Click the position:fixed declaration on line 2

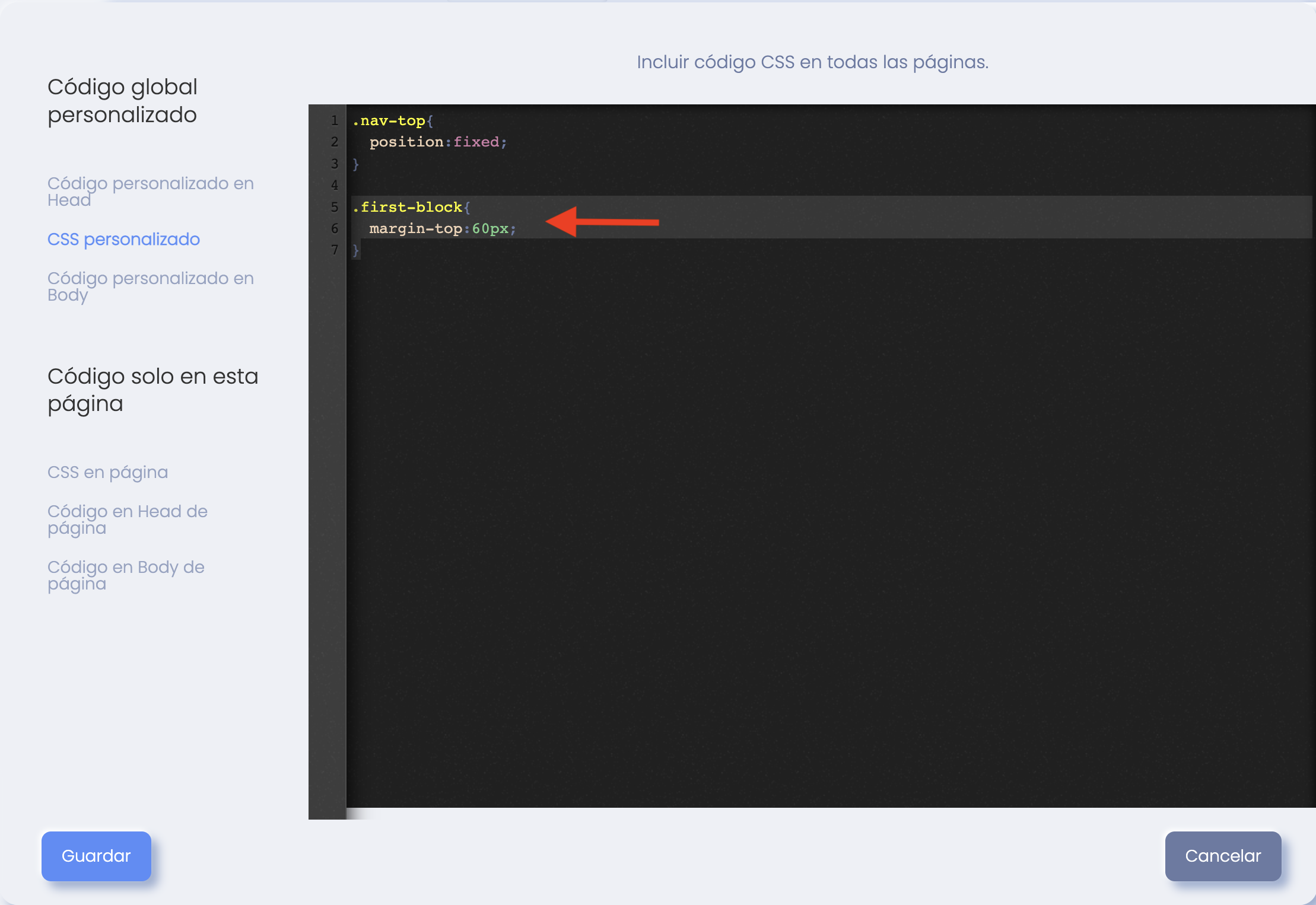click(438, 142)
